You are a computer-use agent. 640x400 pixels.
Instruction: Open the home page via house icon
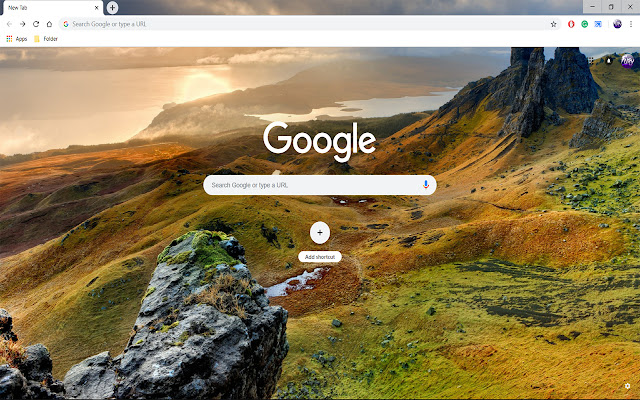(x=49, y=24)
